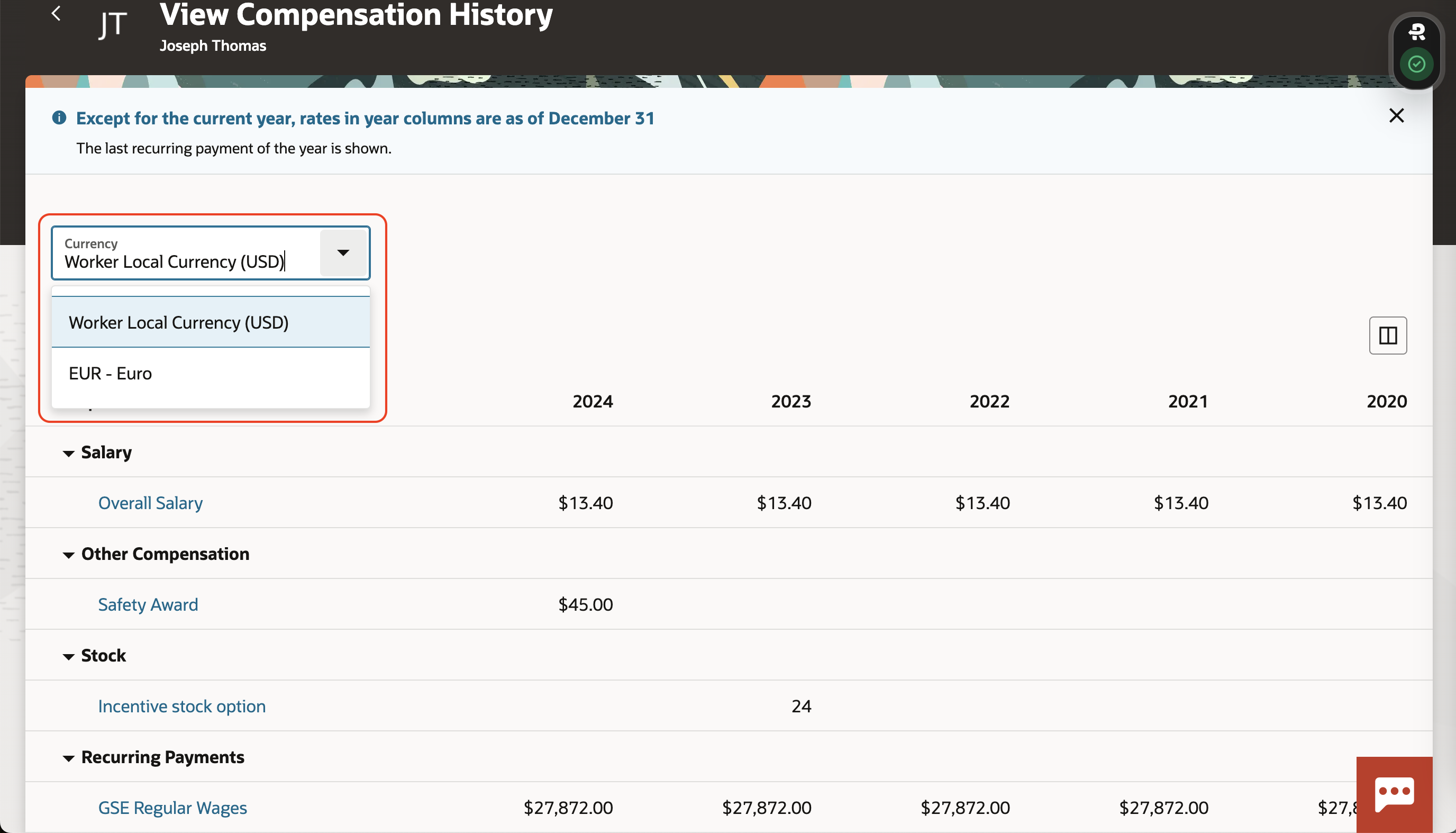Click the green checkmark status icon
The height and width of the screenshot is (833, 1456).
click(x=1416, y=64)
